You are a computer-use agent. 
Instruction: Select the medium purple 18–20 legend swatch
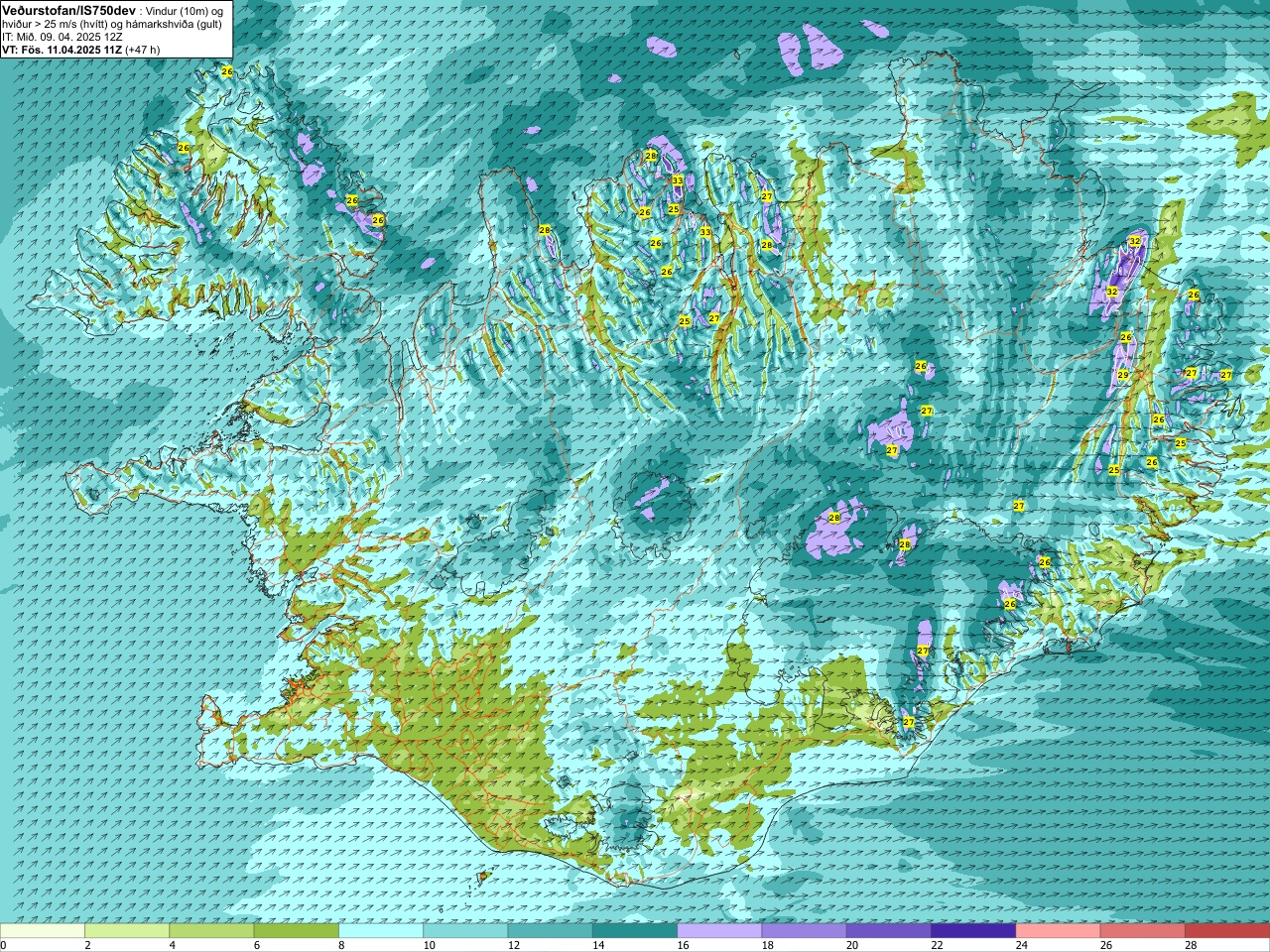[x=805, y=931]
